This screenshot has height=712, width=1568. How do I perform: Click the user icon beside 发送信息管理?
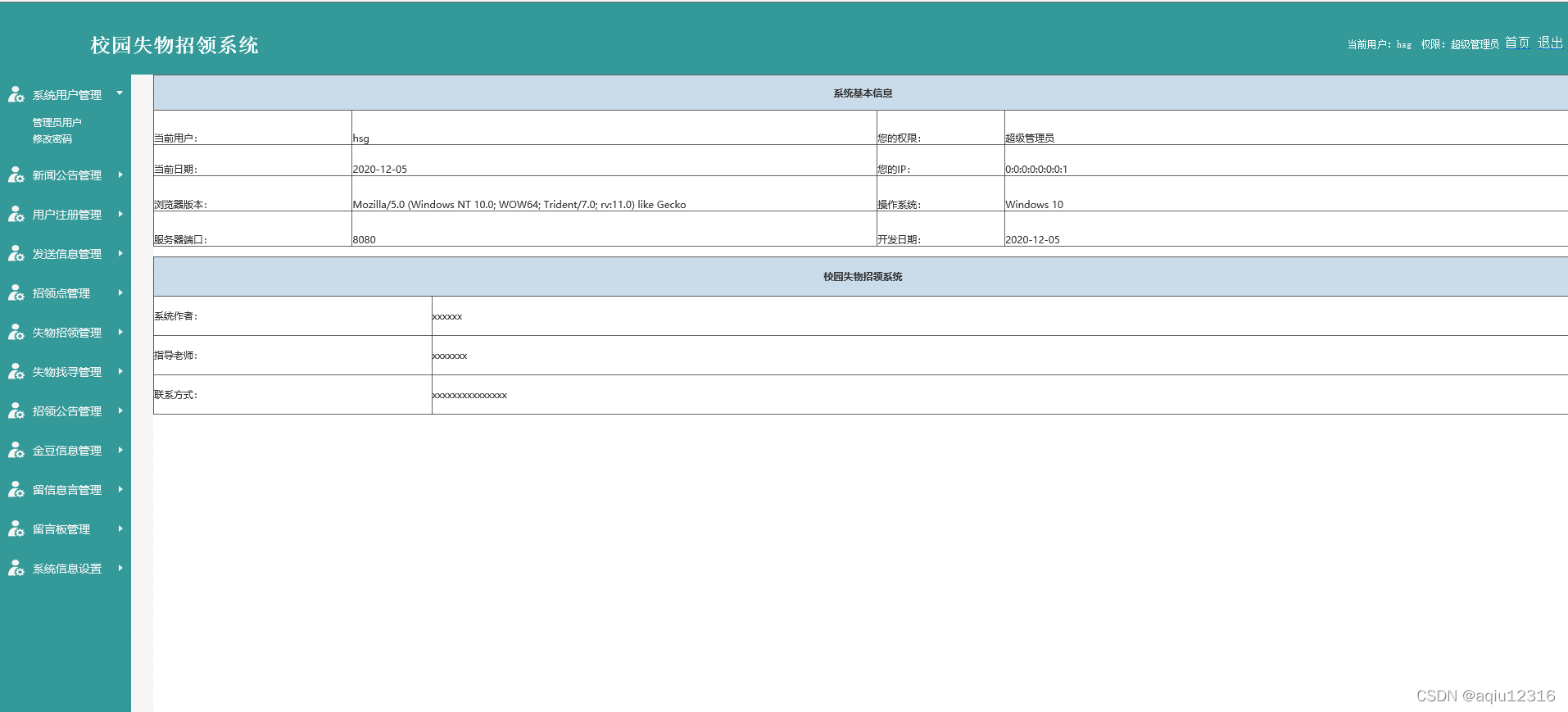coord(16,254)
